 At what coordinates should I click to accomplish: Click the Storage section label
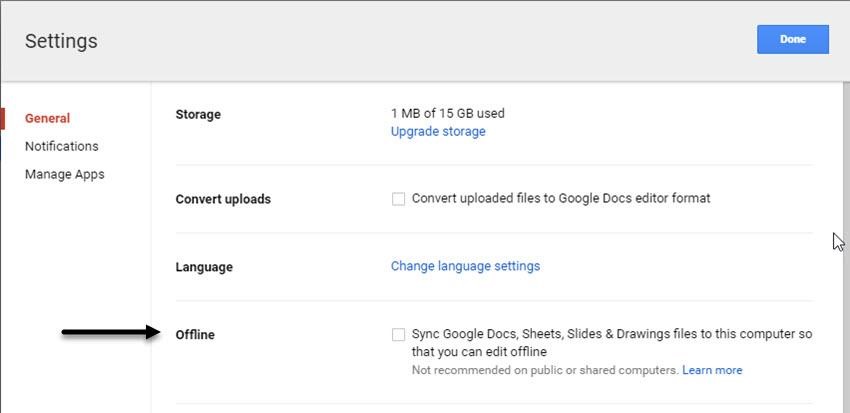pos(198,114)
